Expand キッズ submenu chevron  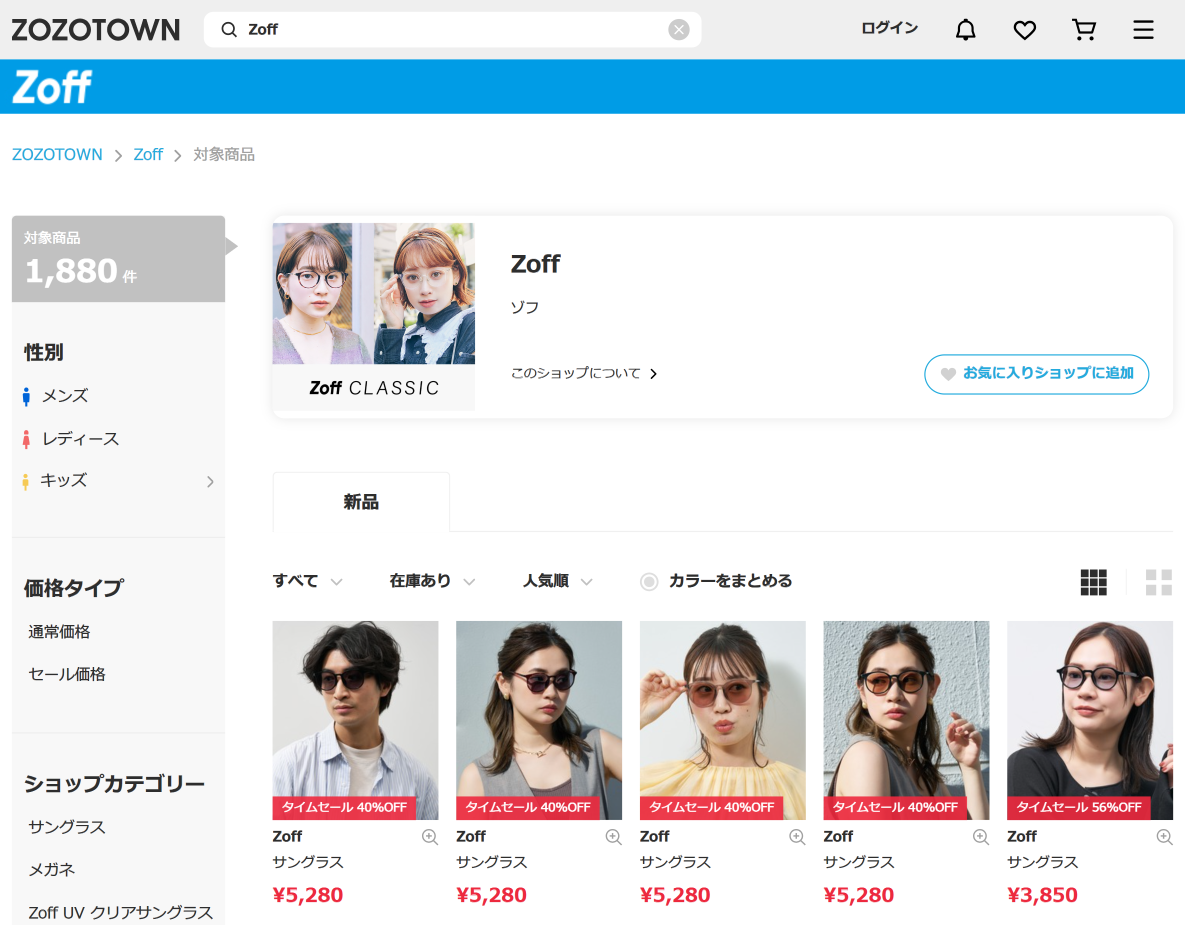(210, 482)
